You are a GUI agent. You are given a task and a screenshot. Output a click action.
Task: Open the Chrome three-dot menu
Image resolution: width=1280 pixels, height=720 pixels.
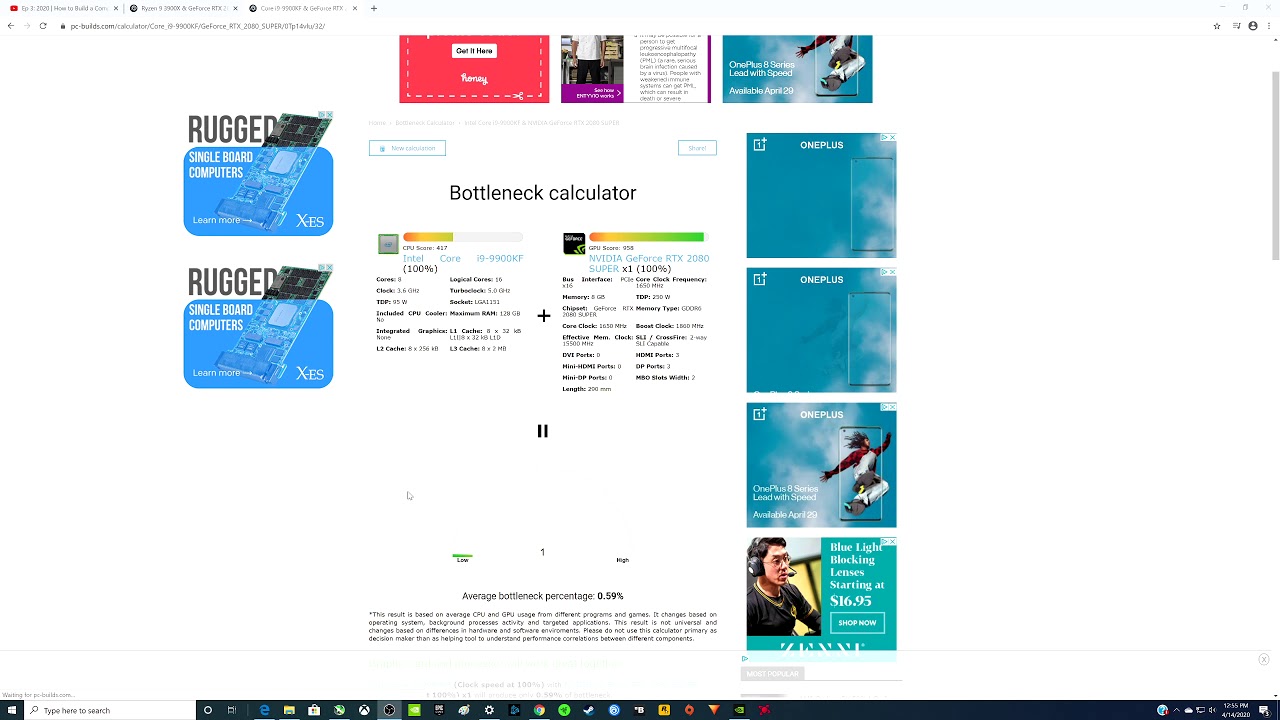[1268, 26]
